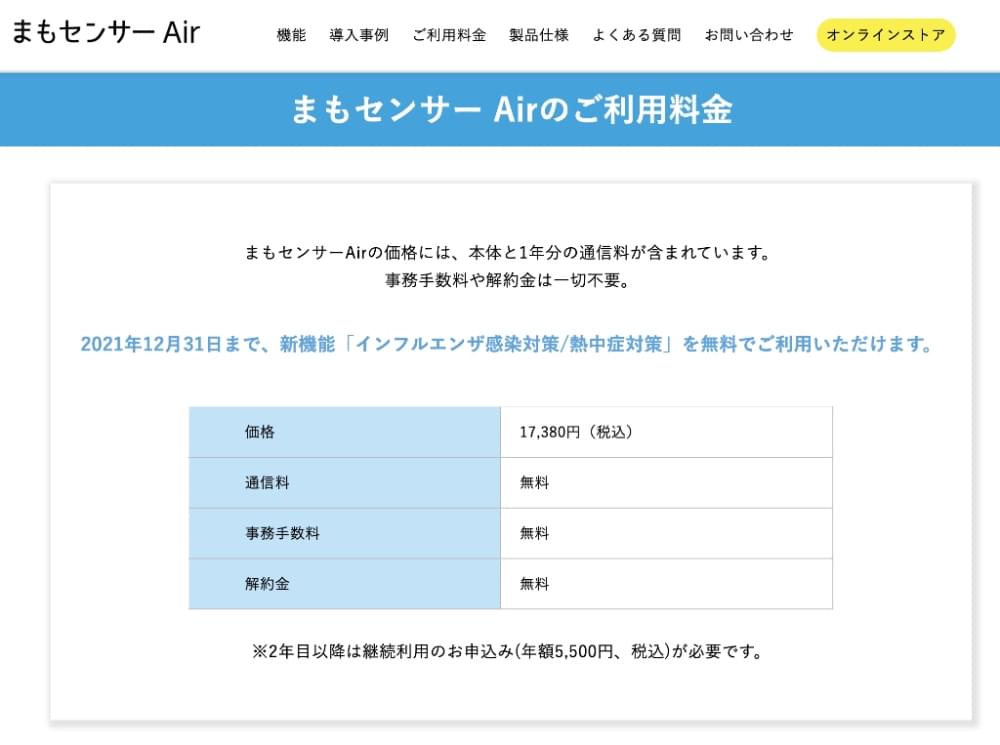Click 無料 value in the 解約金 row
Screen dimensions: 1000x745
click(534, 584)
